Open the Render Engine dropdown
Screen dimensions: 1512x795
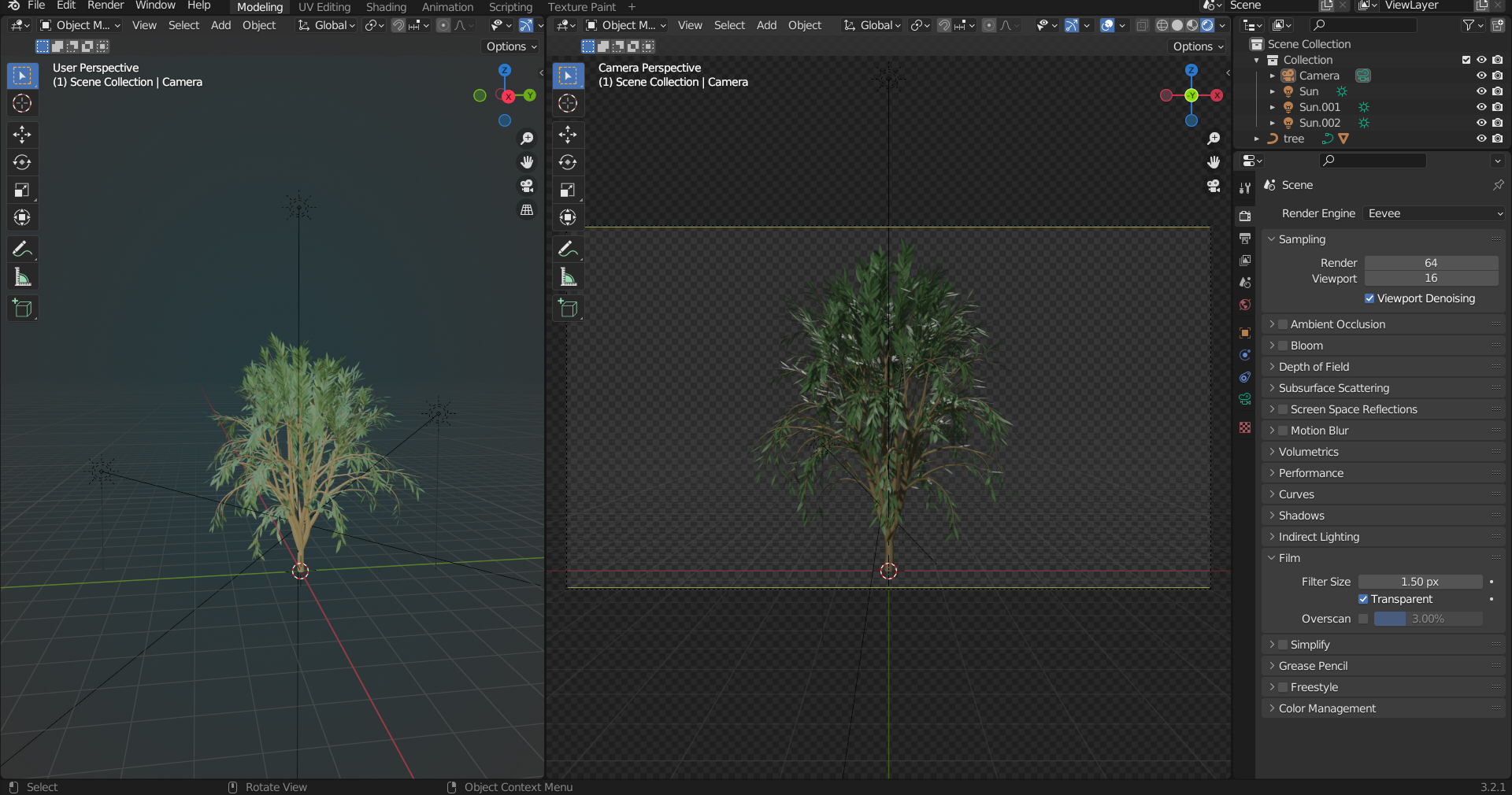click(x=1433, y=213)
